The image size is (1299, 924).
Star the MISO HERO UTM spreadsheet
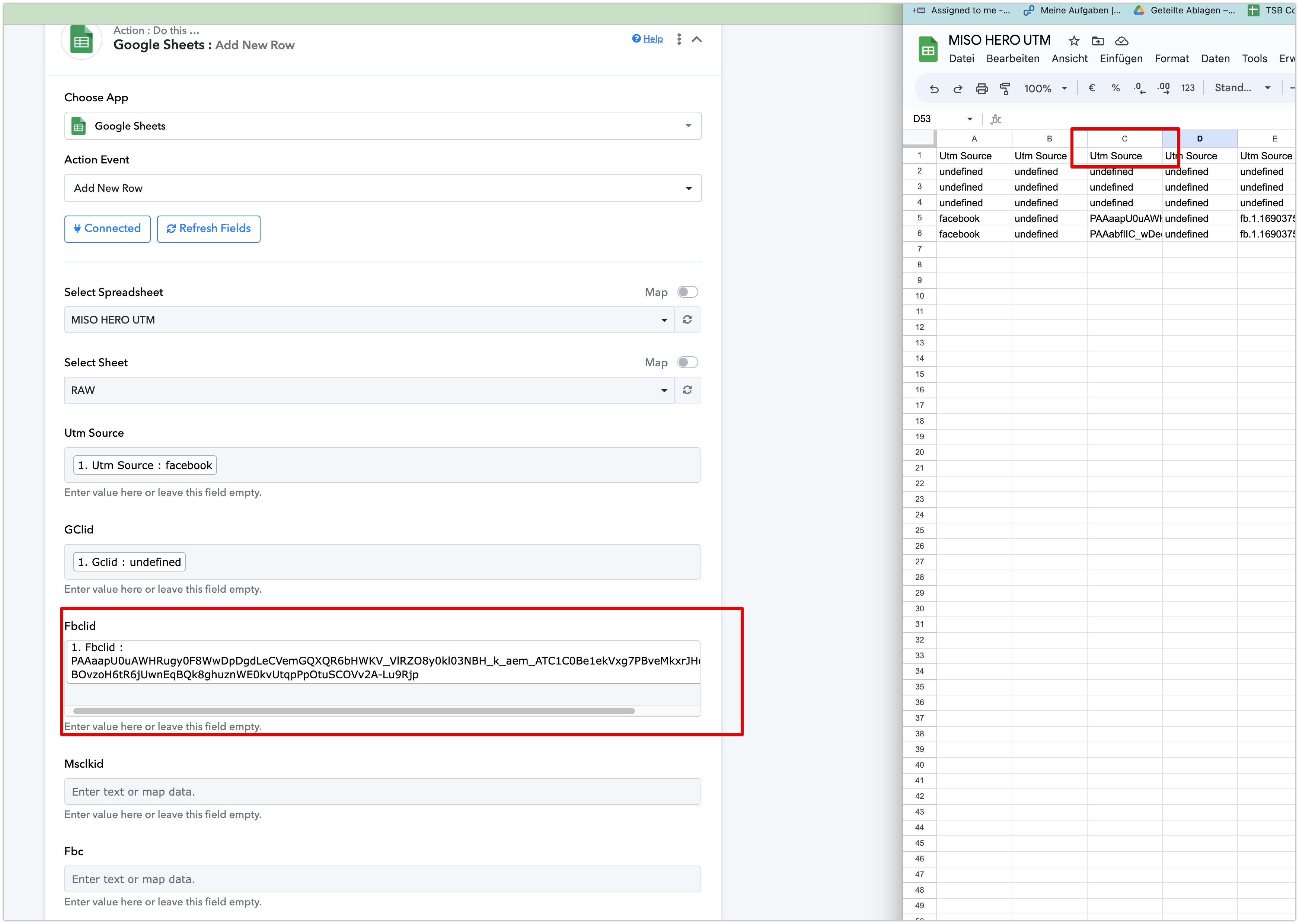tap(1074, 41)
